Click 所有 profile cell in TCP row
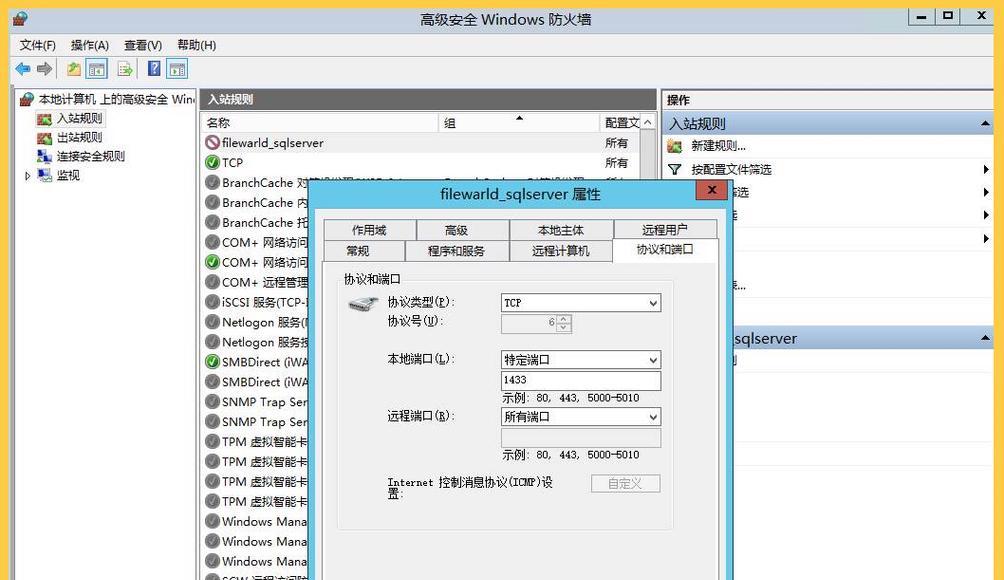This screenshot has width=1004, height=580. 616,163
